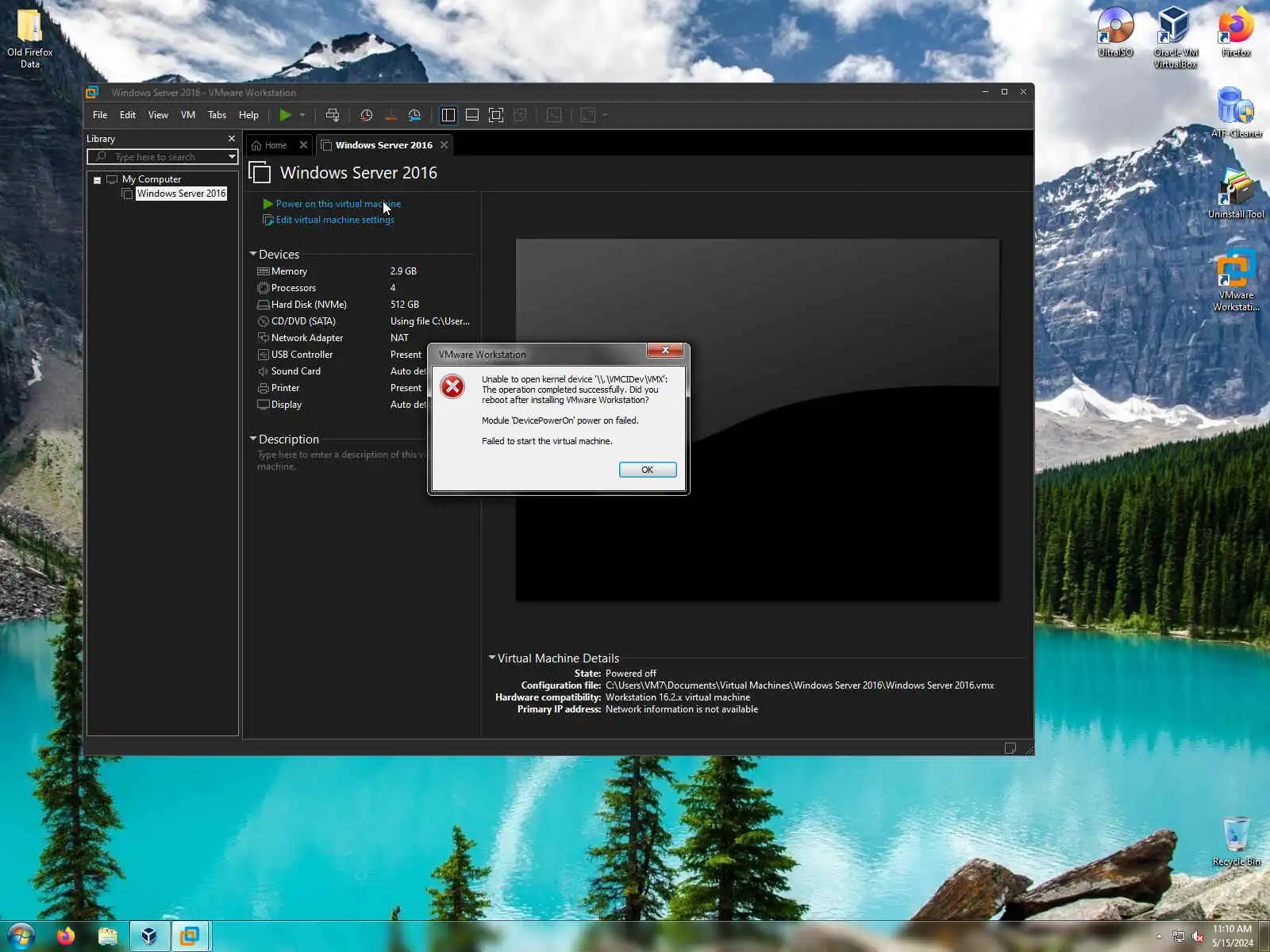Close the Library panel
The height and width of the screenshot is (952, 1270).
coord(232,139)
